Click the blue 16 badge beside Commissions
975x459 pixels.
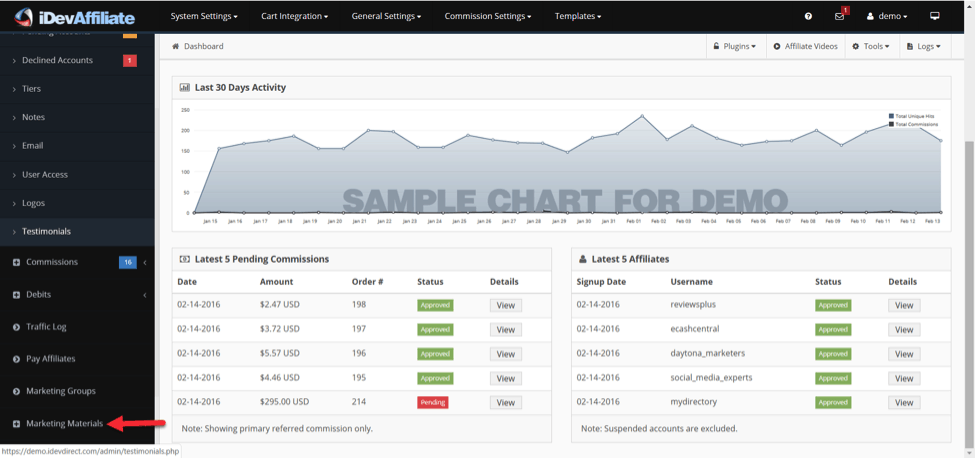pos(127,262)
